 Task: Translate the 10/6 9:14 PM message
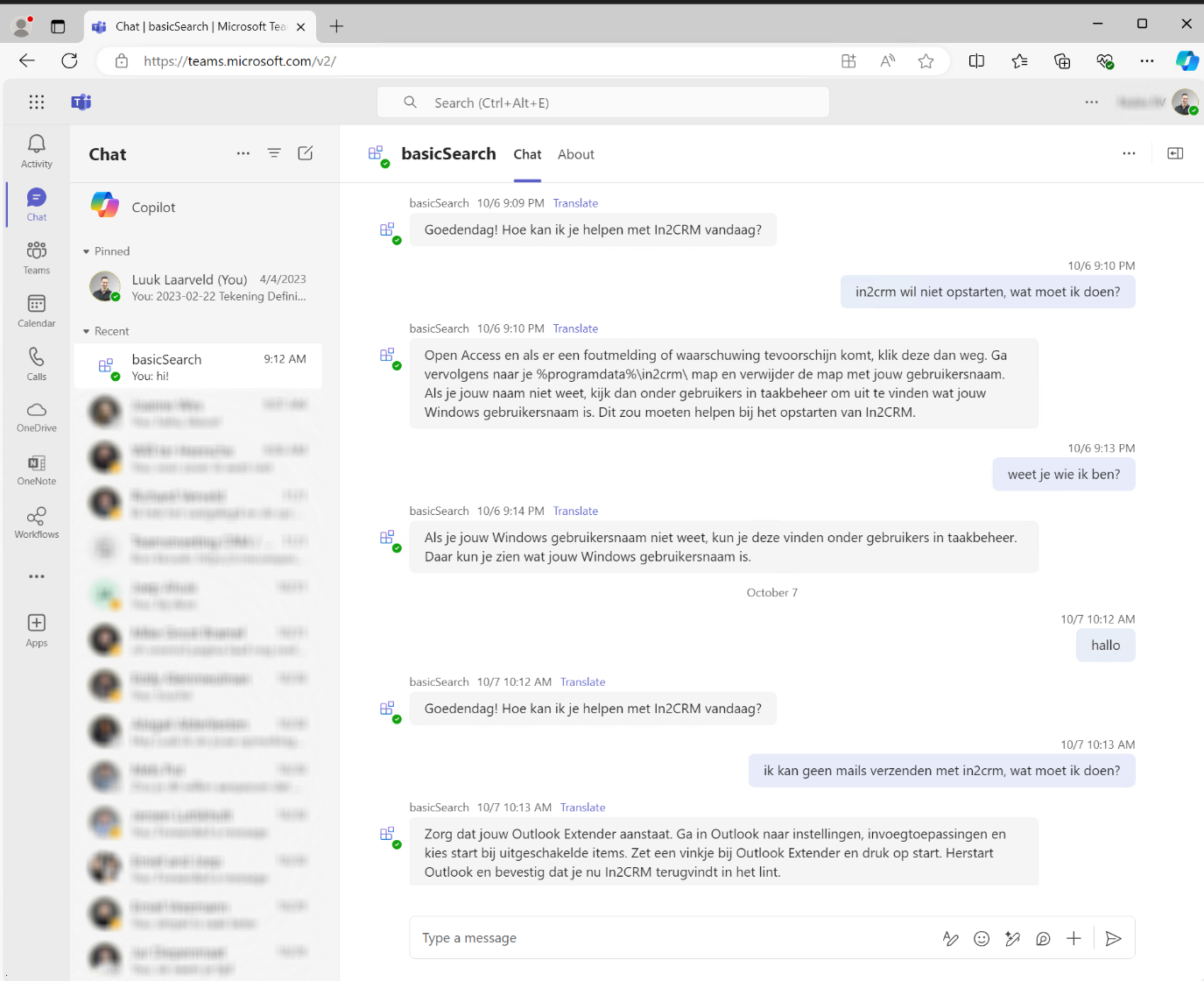coord(575,511)
